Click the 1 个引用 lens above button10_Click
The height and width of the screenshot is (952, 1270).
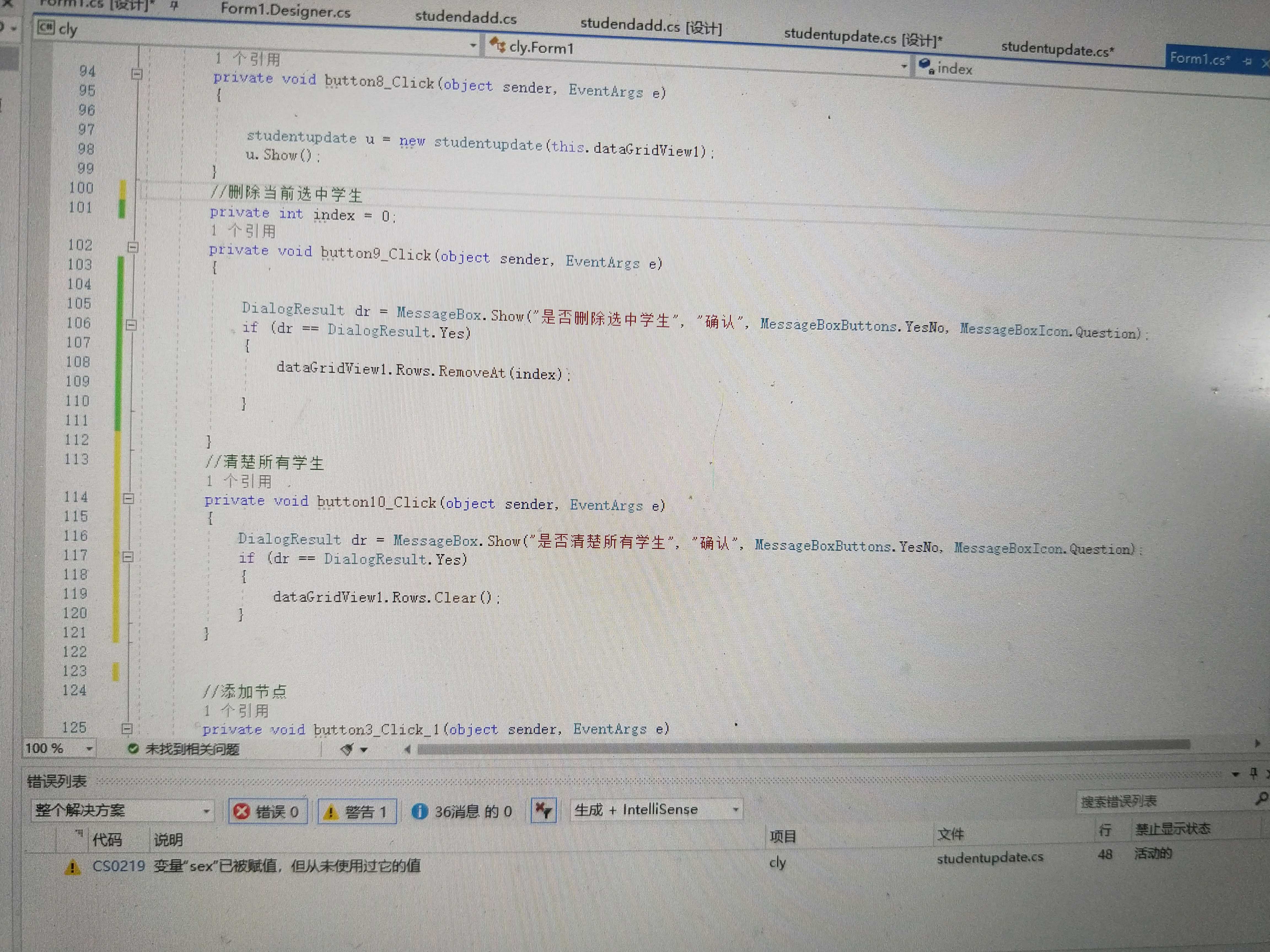click(239, 481)
